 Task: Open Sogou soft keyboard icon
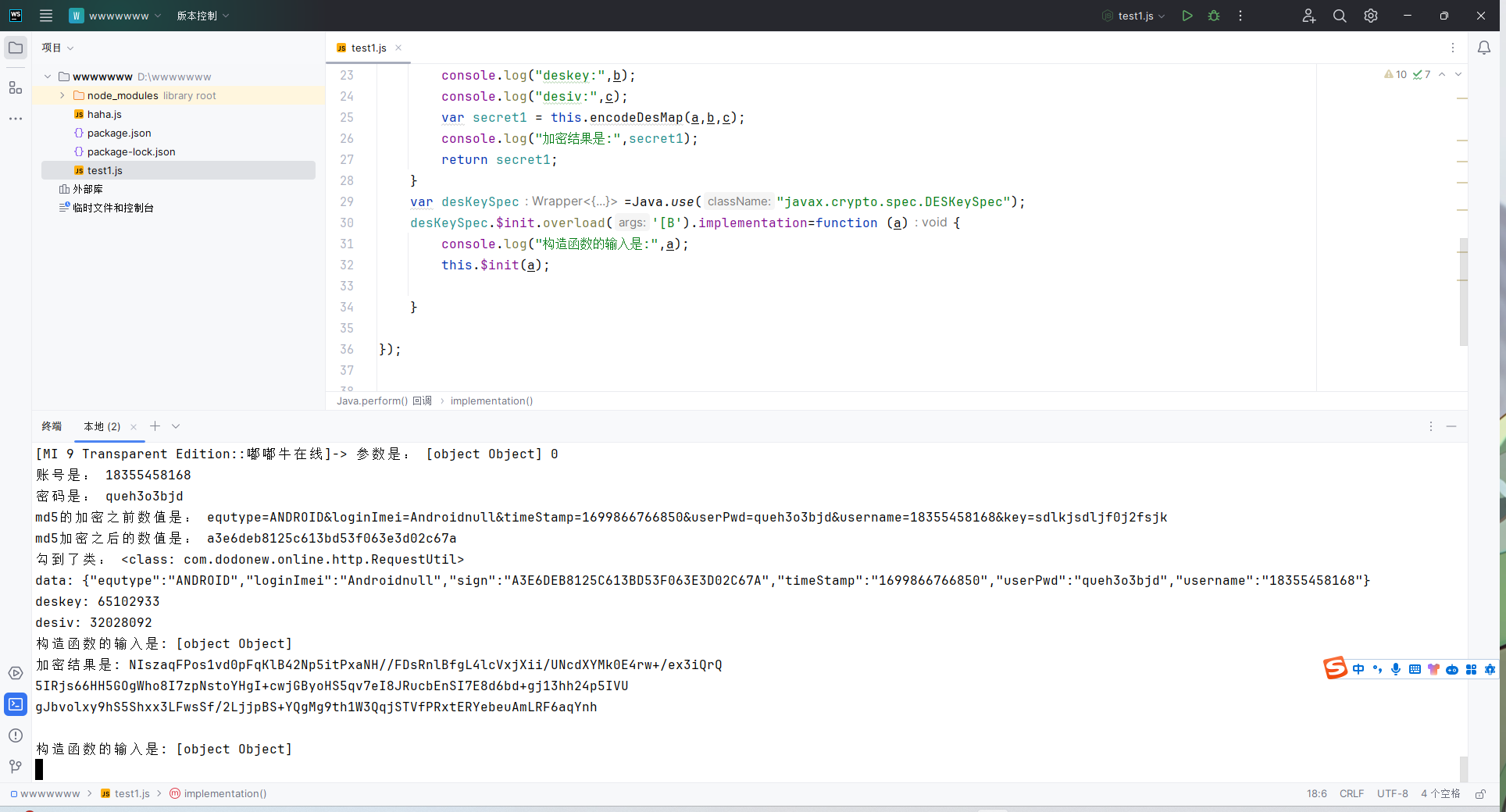1415,669
